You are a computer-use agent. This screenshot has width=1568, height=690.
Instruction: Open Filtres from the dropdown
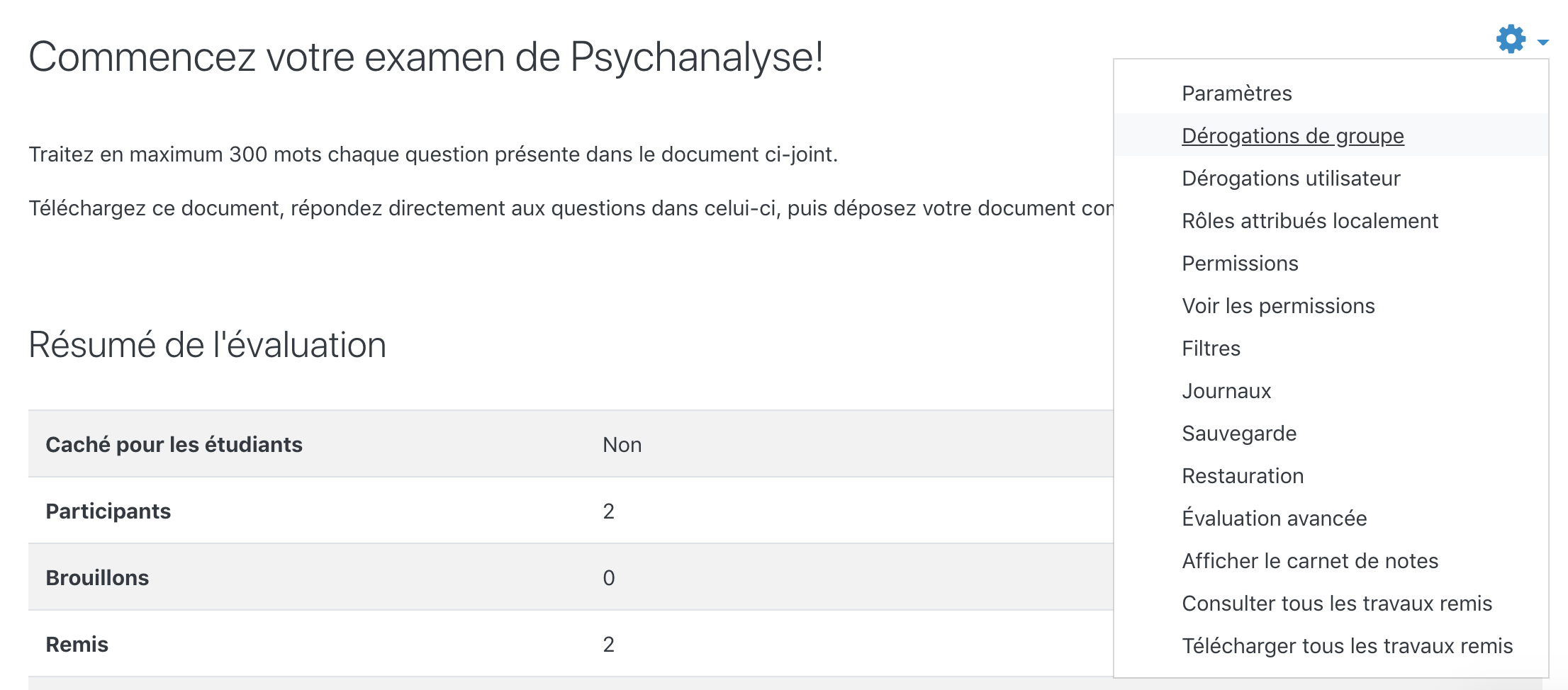[1211, 349]
